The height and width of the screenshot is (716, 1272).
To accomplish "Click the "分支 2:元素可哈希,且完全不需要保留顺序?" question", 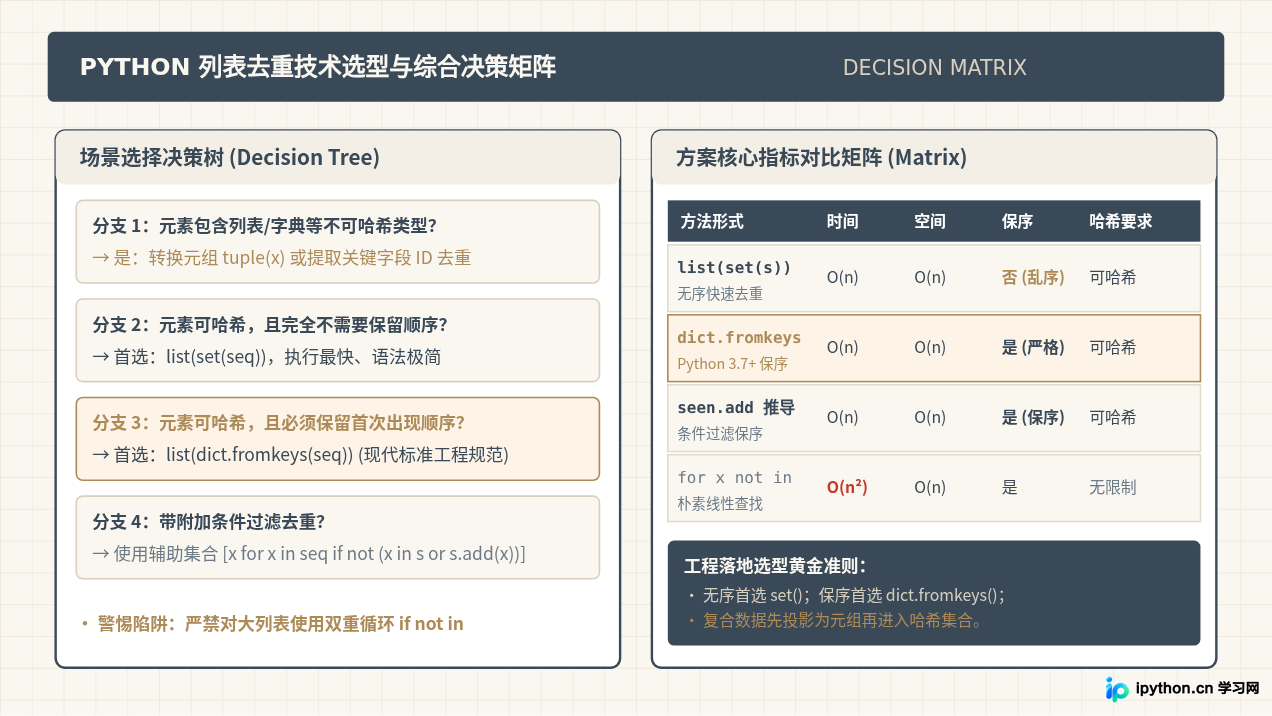I will click(270, 324).
